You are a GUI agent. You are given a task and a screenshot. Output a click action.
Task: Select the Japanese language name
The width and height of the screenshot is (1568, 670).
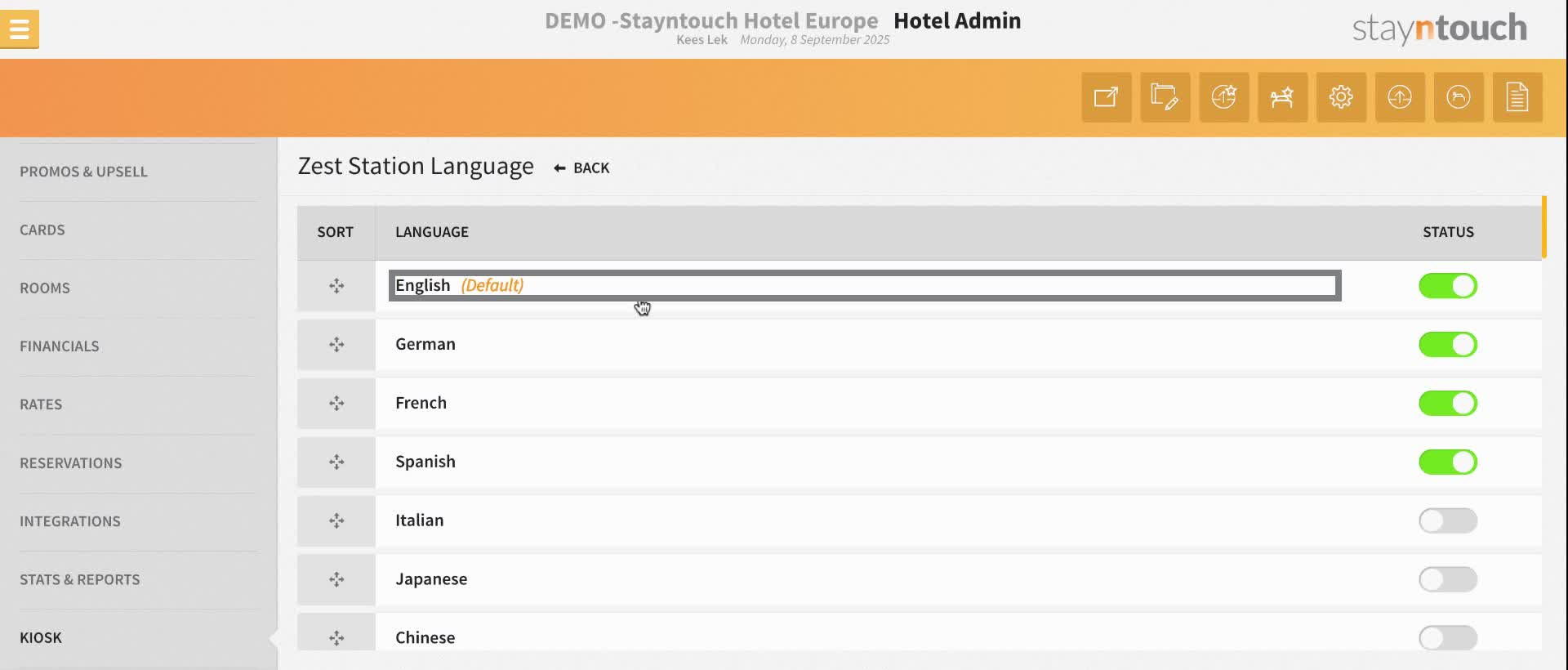(x=431, y=580)
